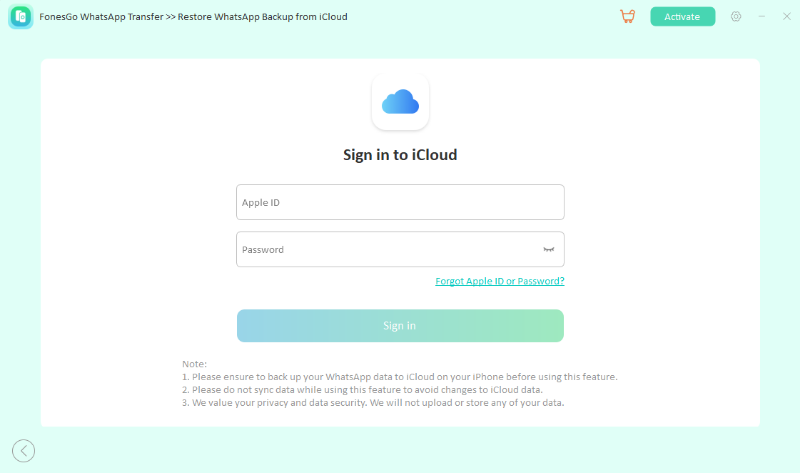Open the settings gear icon
Image resolution: width=800 pixels, height=473 pixels.
[x=735, y=16]
